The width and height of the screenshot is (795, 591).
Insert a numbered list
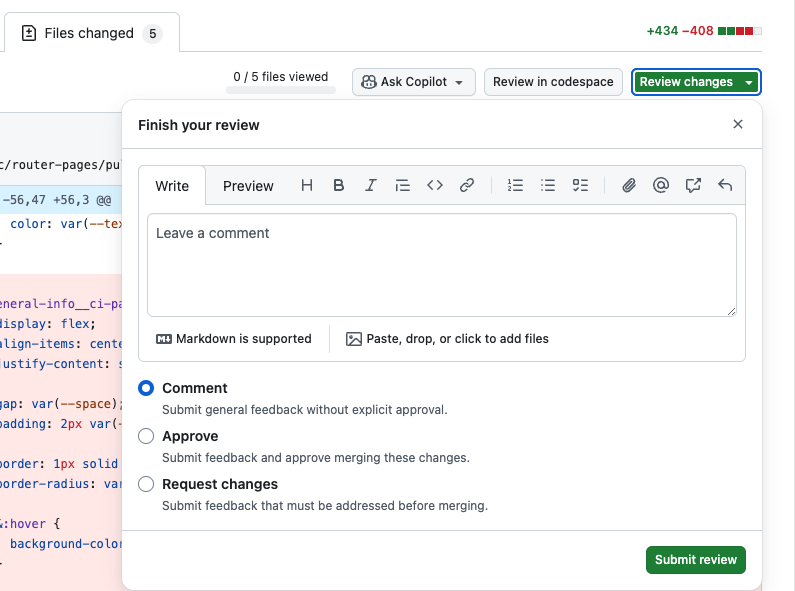515,186
